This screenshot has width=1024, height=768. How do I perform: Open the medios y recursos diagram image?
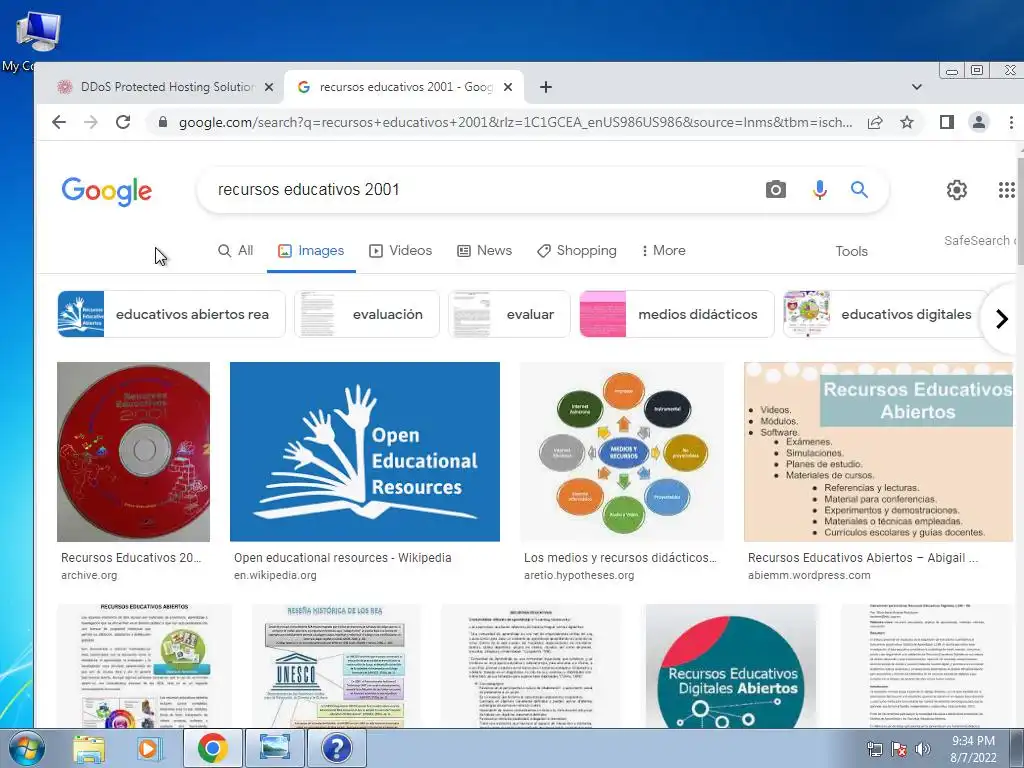click(x=622, y=452)
